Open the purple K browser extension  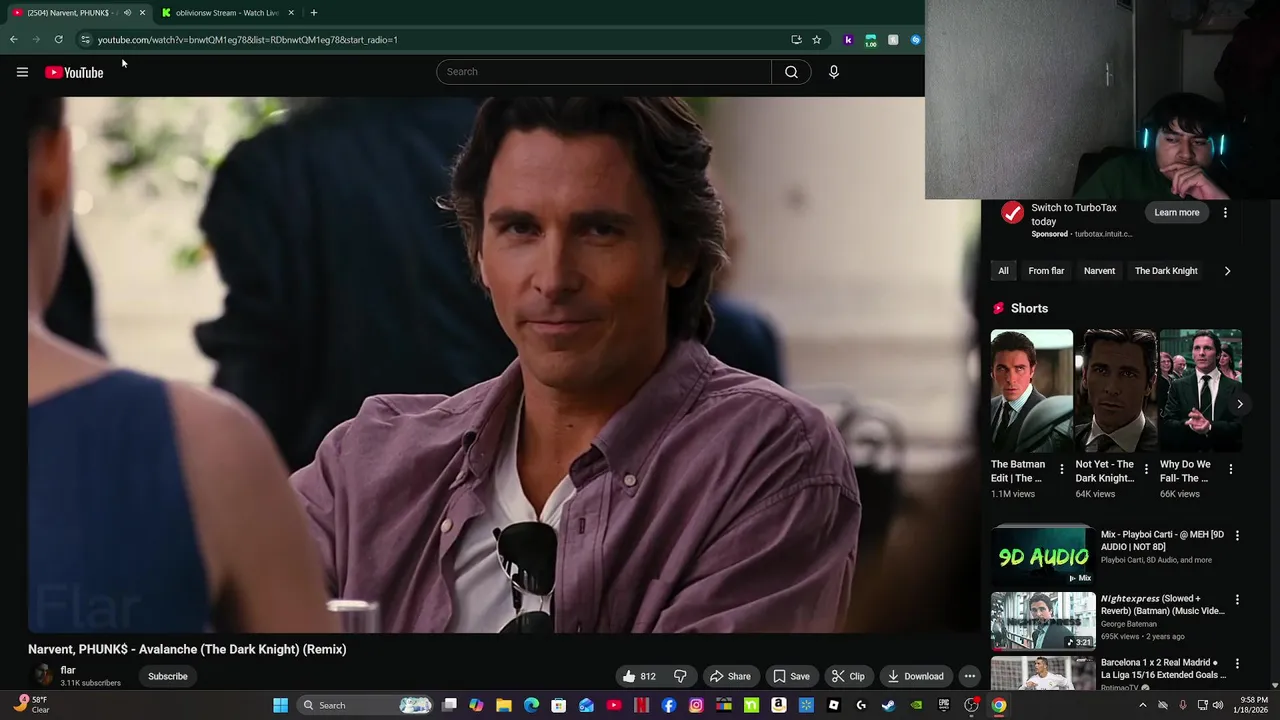[x=848, y=40]
